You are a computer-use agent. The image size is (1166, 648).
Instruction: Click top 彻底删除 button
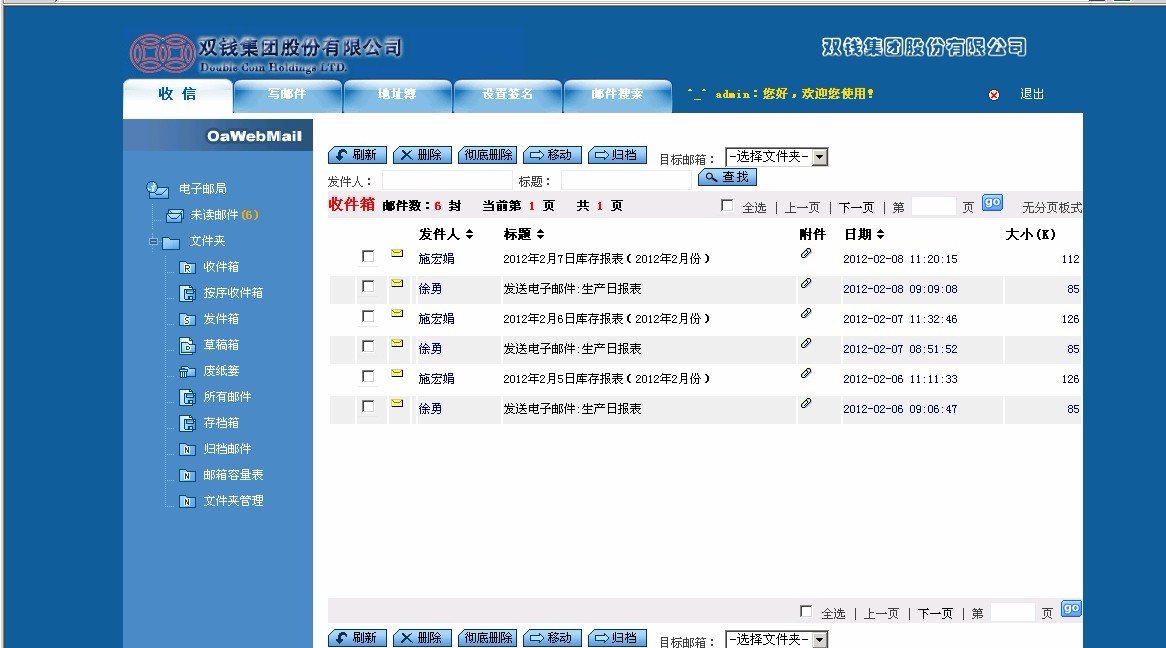[x=488, y=155]
